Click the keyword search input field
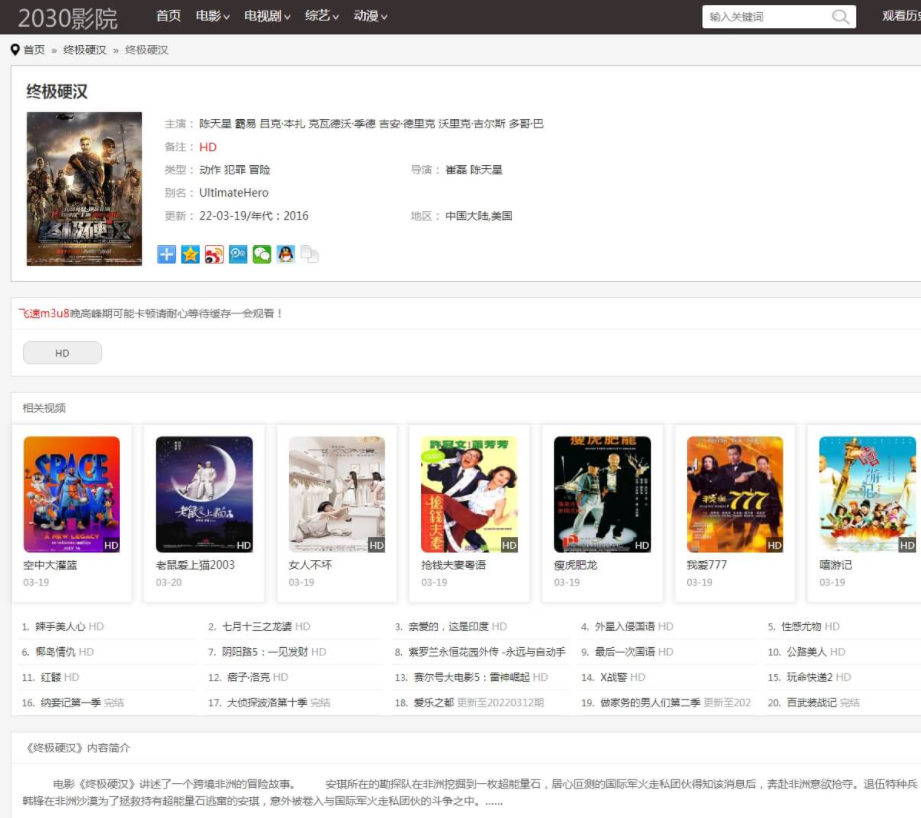The image size is (921, 818). pyautogui.click(x=767, y=16)
